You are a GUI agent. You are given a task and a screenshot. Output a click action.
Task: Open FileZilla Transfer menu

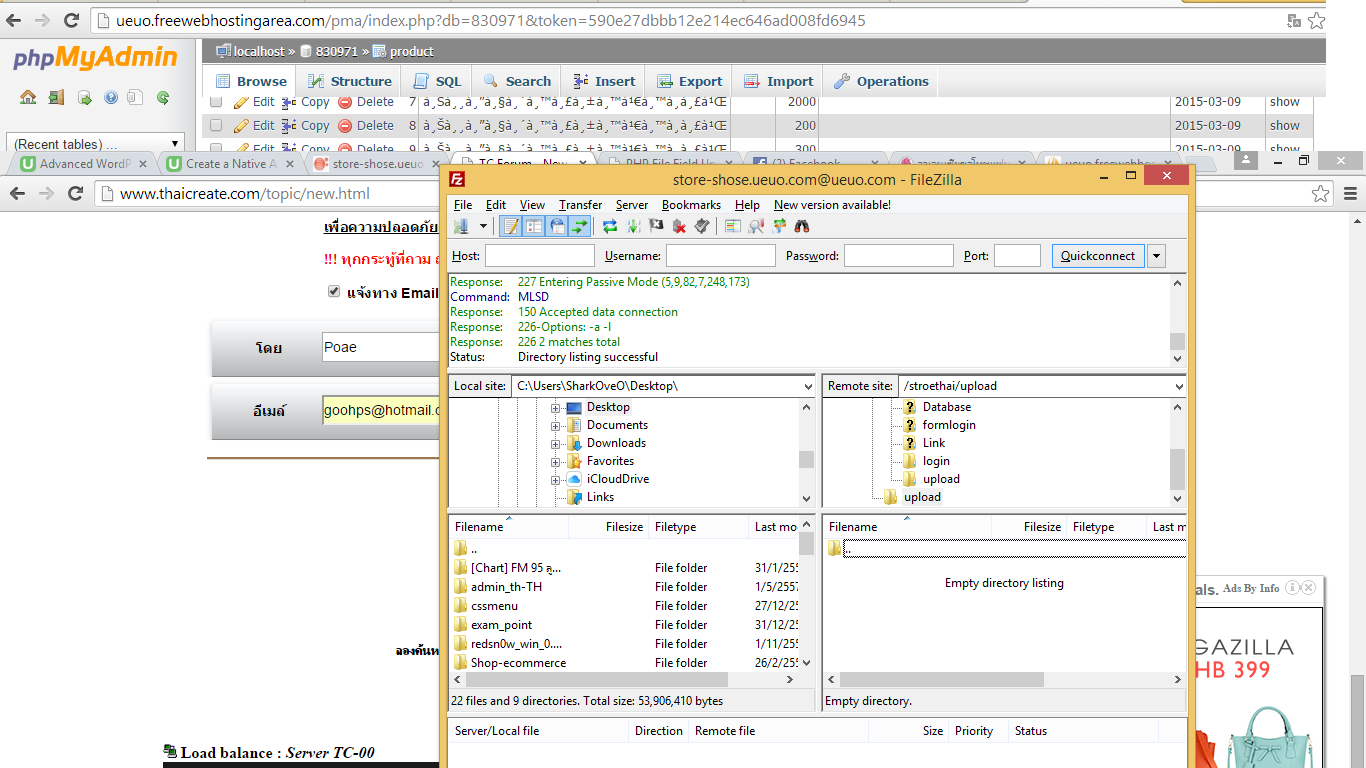(x=580, y=205)
